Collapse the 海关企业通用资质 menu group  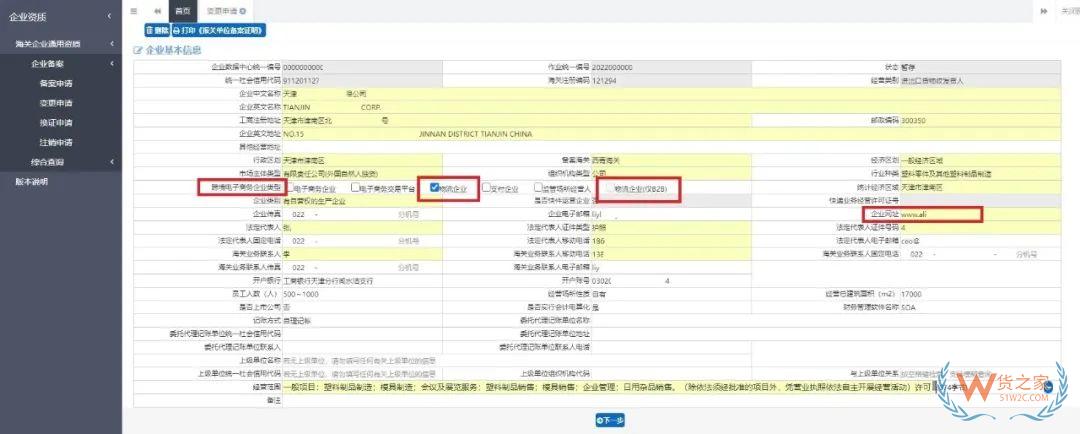61,43
